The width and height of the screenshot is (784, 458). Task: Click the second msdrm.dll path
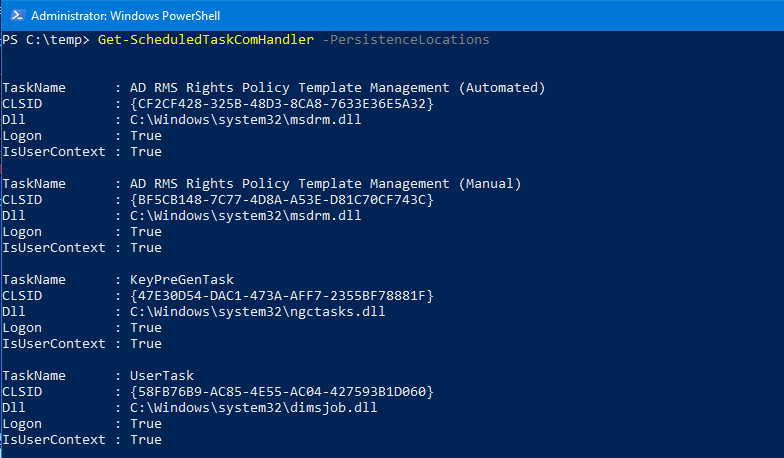[246, 216]
